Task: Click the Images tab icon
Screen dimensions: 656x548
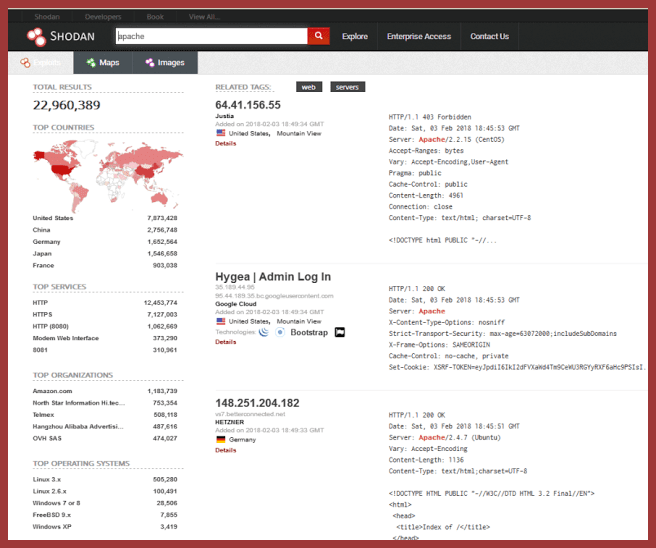Action: 150,63
